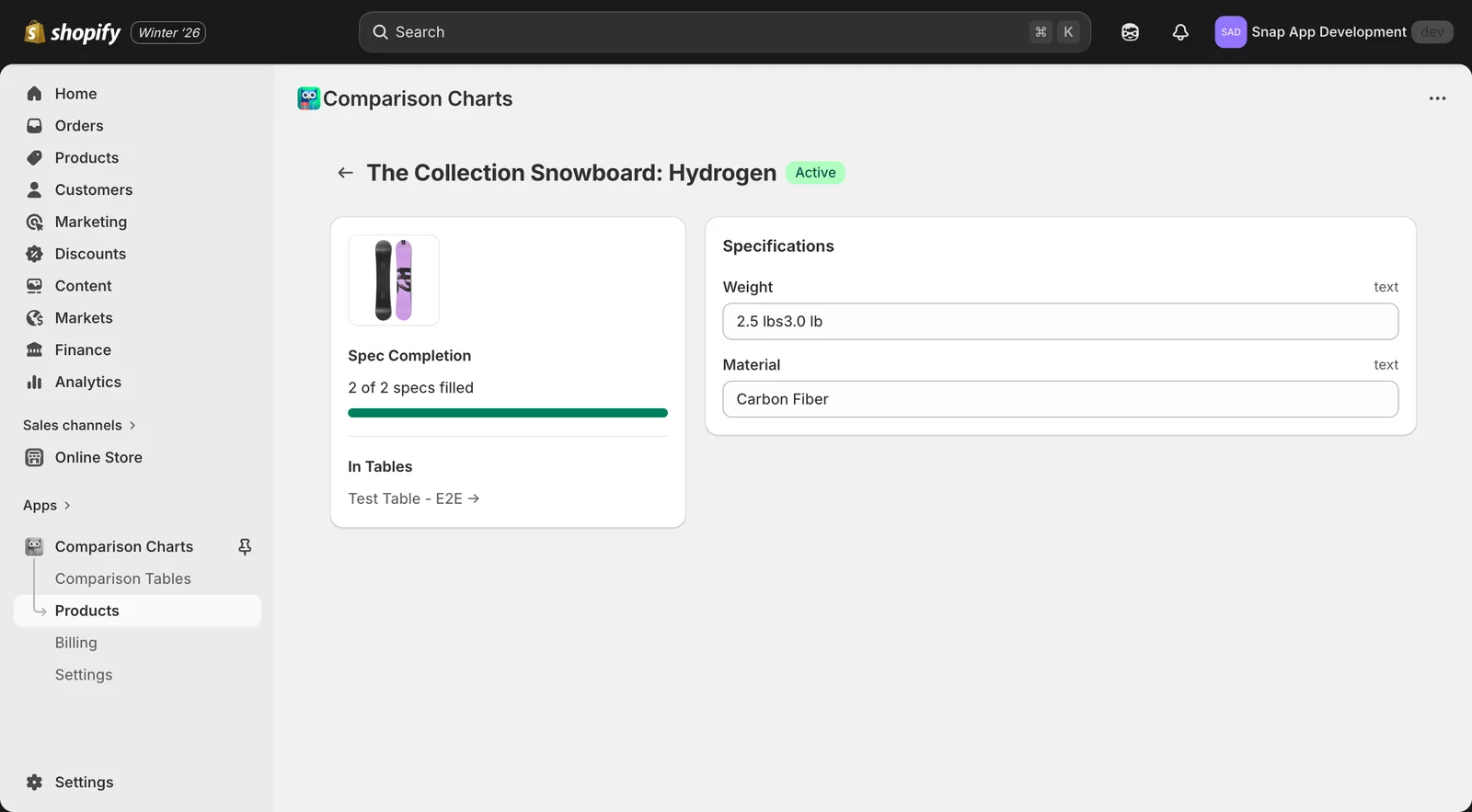Unpin Comparison Charts with the pin icon

coord(245,547)
